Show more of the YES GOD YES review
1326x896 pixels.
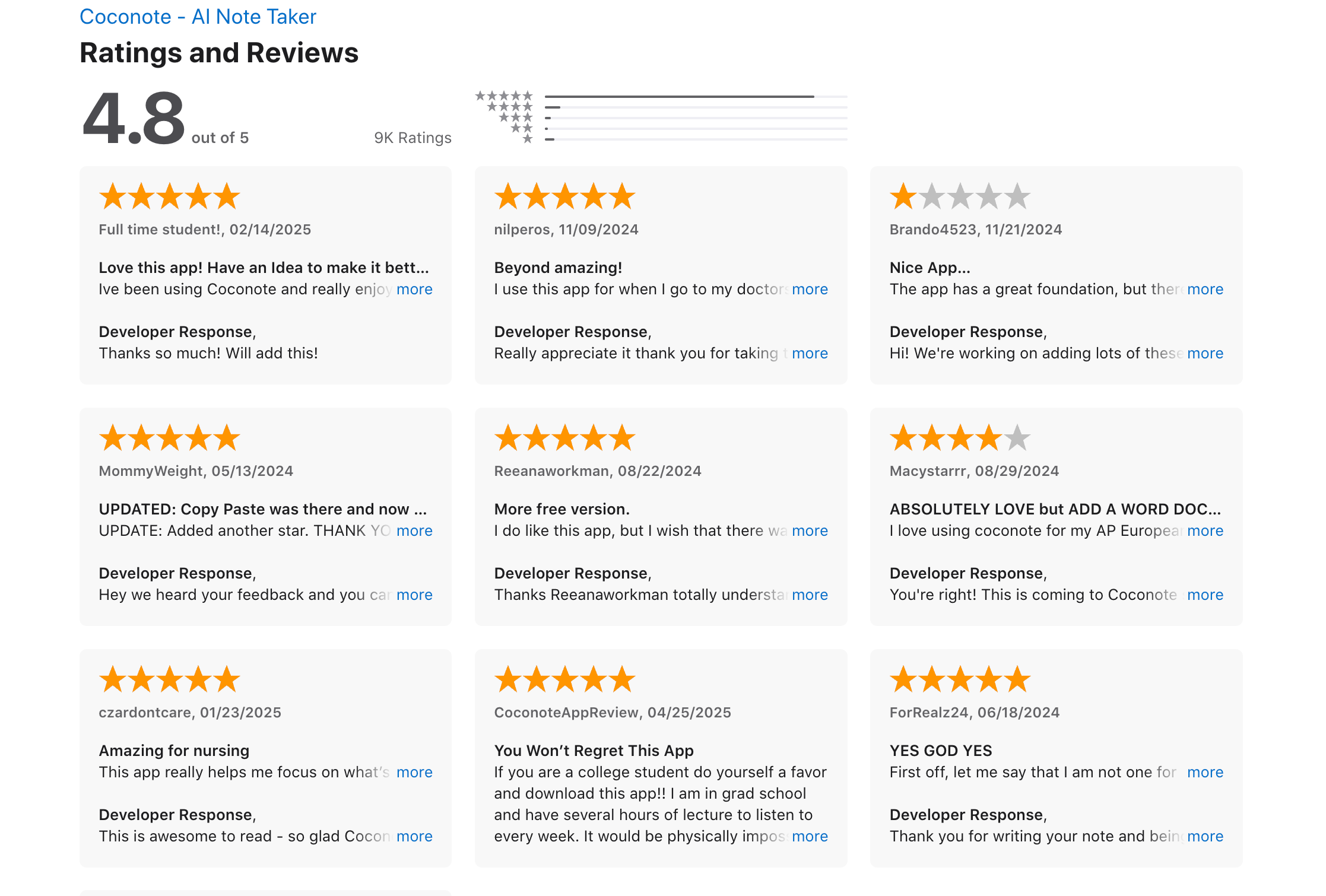(1206, 772)
